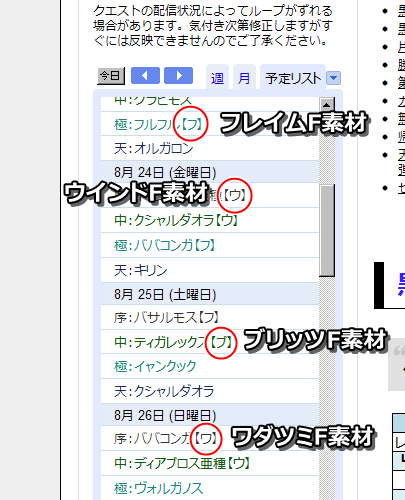405x500 pixels.
Task: Go to next period with right arrow
Action: pyautogui.click(x=178, y=76)
